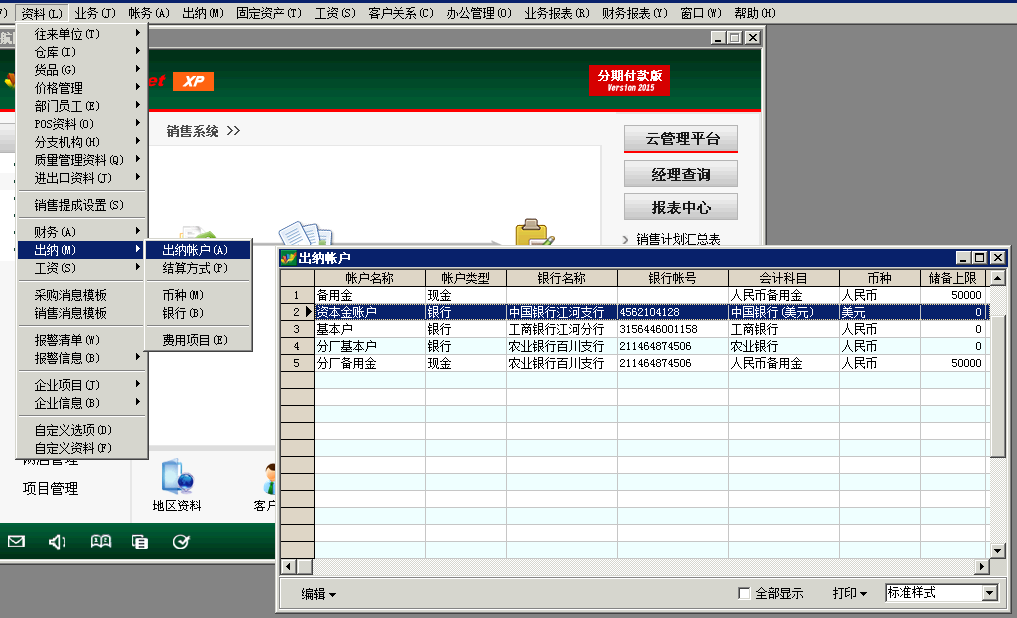Select the 基本户 account row
This screenshot has width=1017, height=618.
pos(634,329)
